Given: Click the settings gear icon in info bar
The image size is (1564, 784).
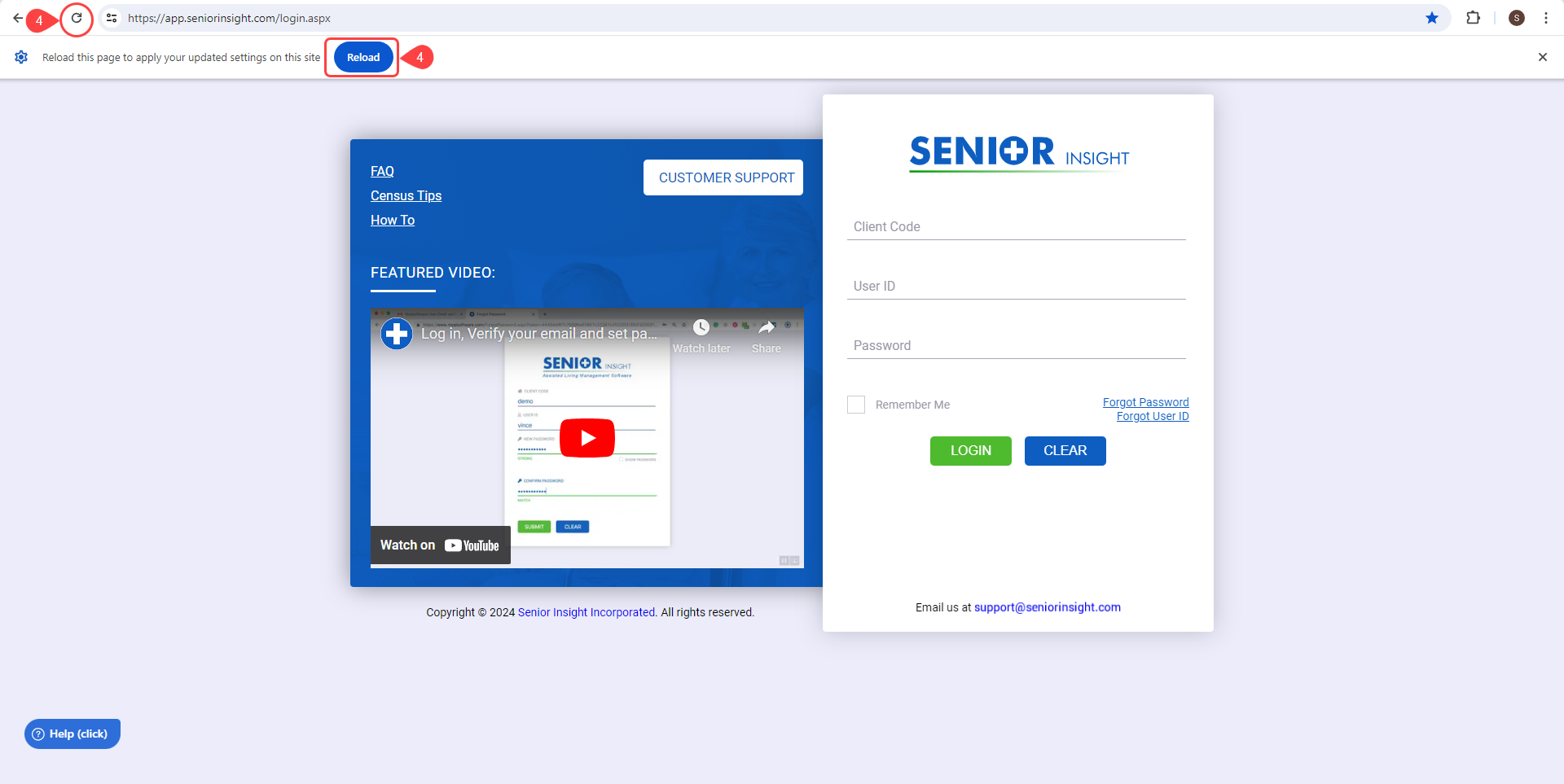Looking at the screenshot, I should [21, 57].
